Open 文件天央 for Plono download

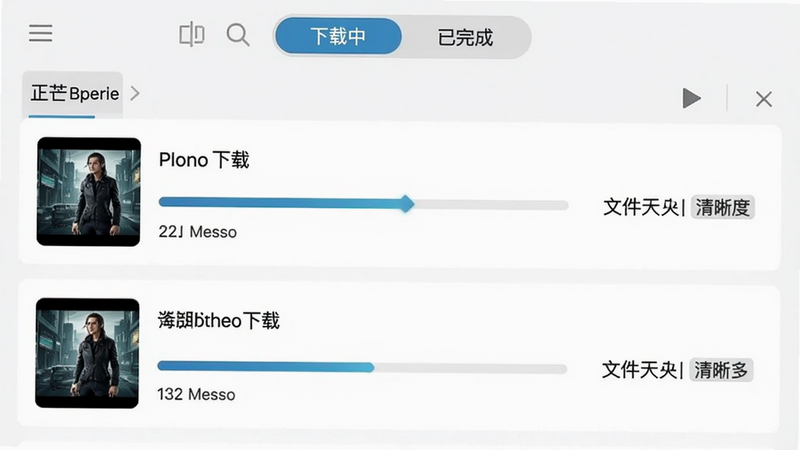coord(641,208)
